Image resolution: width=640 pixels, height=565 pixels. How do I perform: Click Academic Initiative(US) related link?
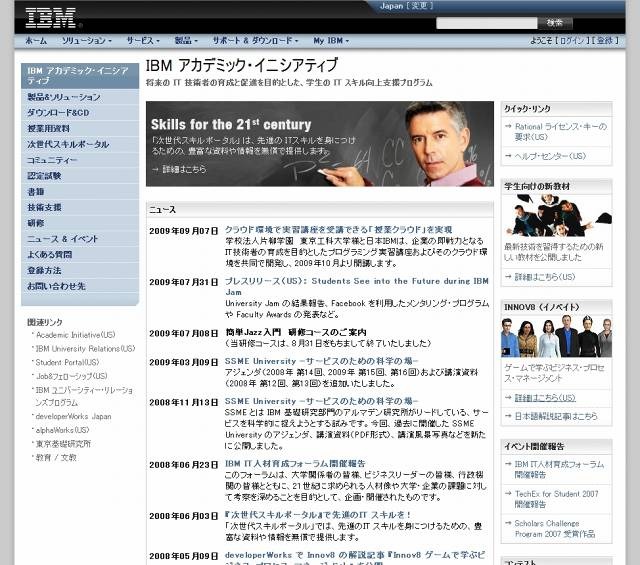[76, 335]
